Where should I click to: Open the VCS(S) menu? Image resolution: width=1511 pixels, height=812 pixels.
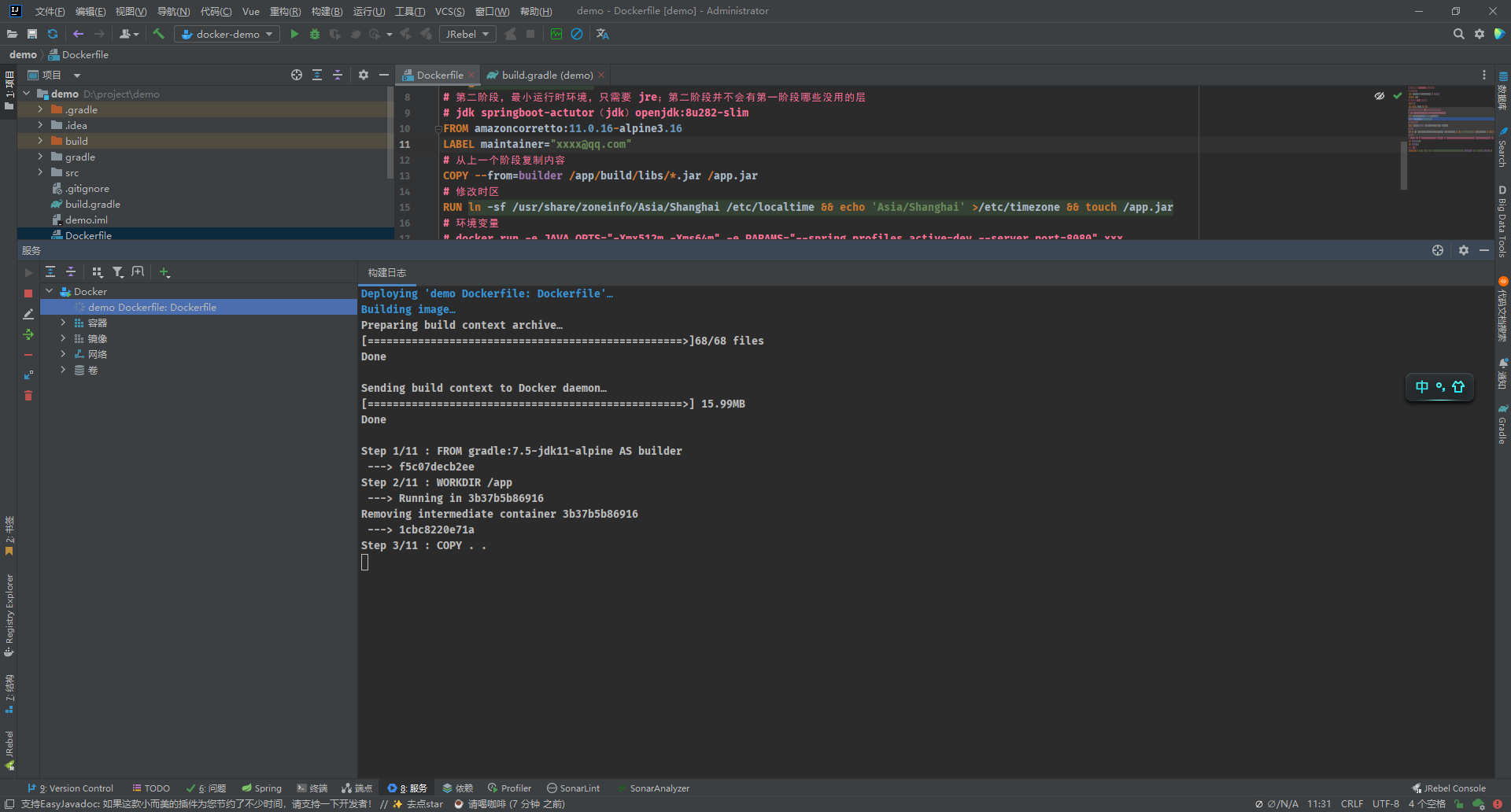[x=449, y=11]
